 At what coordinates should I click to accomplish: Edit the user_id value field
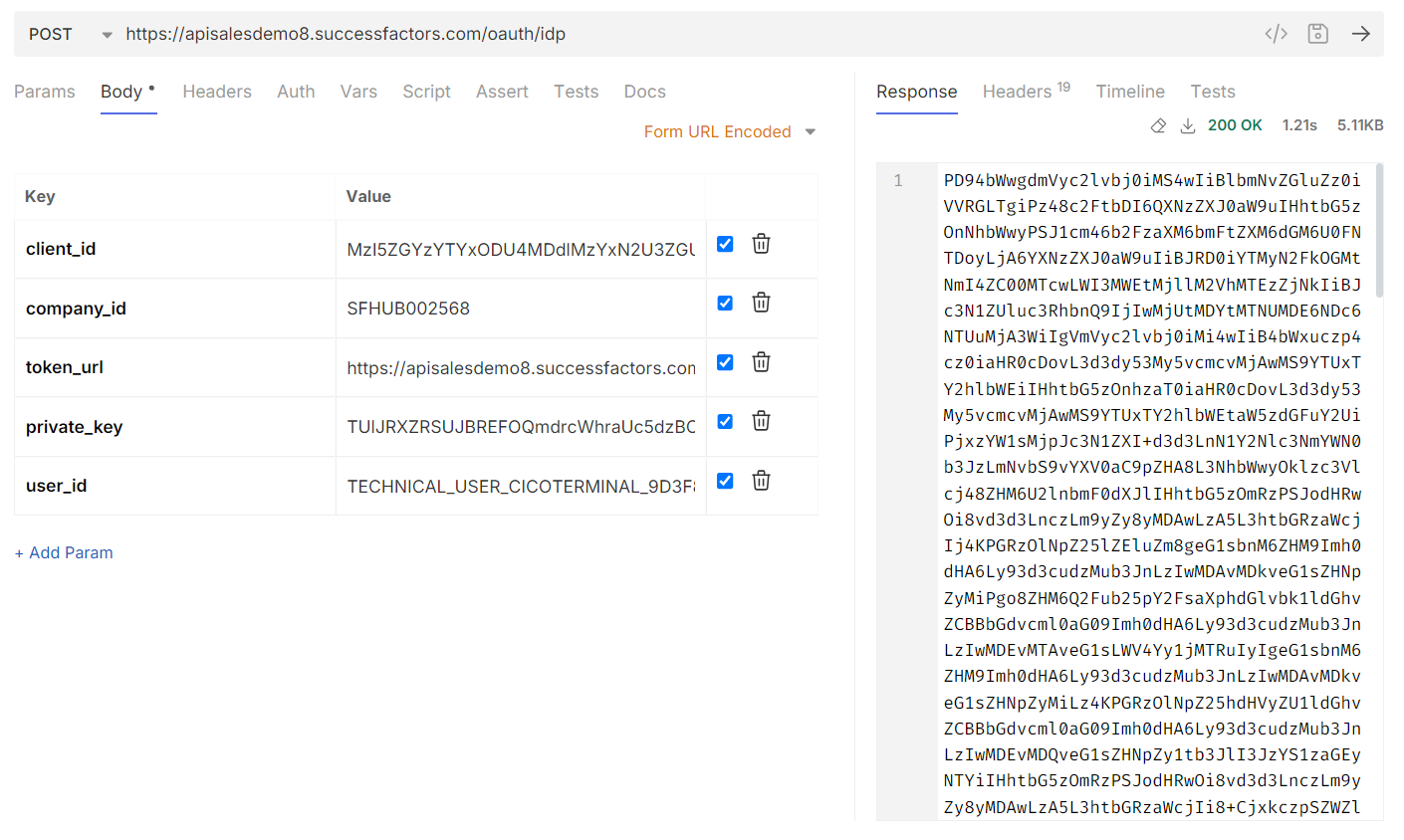pyautogui.click(x=521, y=486)
